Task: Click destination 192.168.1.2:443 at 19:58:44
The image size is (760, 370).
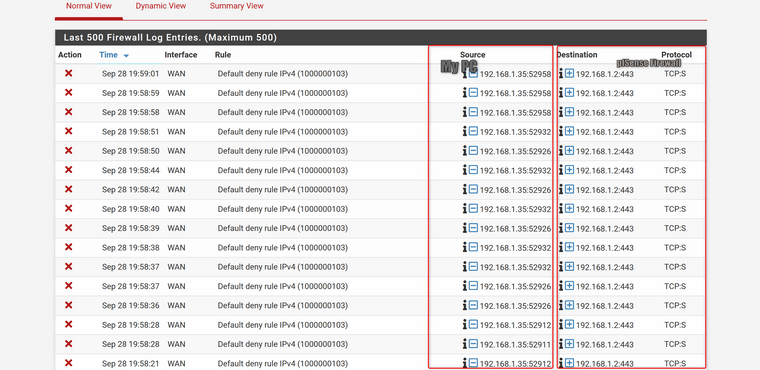Action: point(604,171)
